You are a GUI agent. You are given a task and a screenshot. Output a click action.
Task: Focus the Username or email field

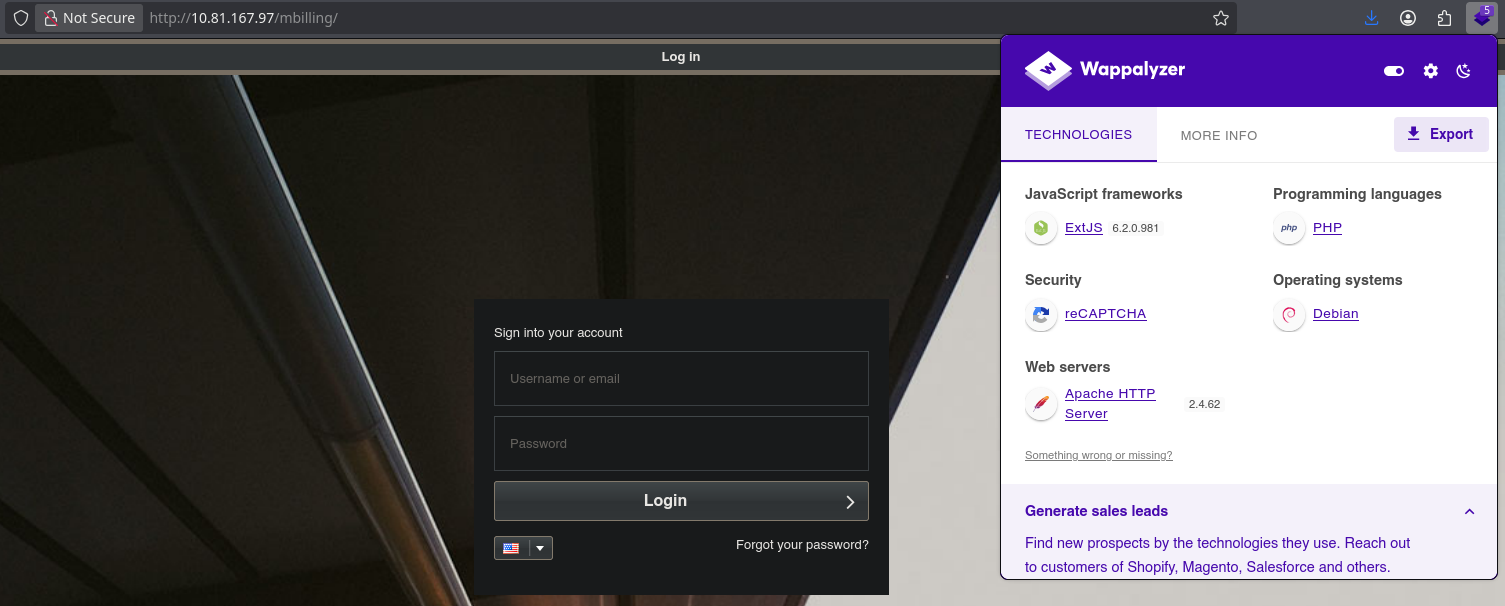(681, 378)
